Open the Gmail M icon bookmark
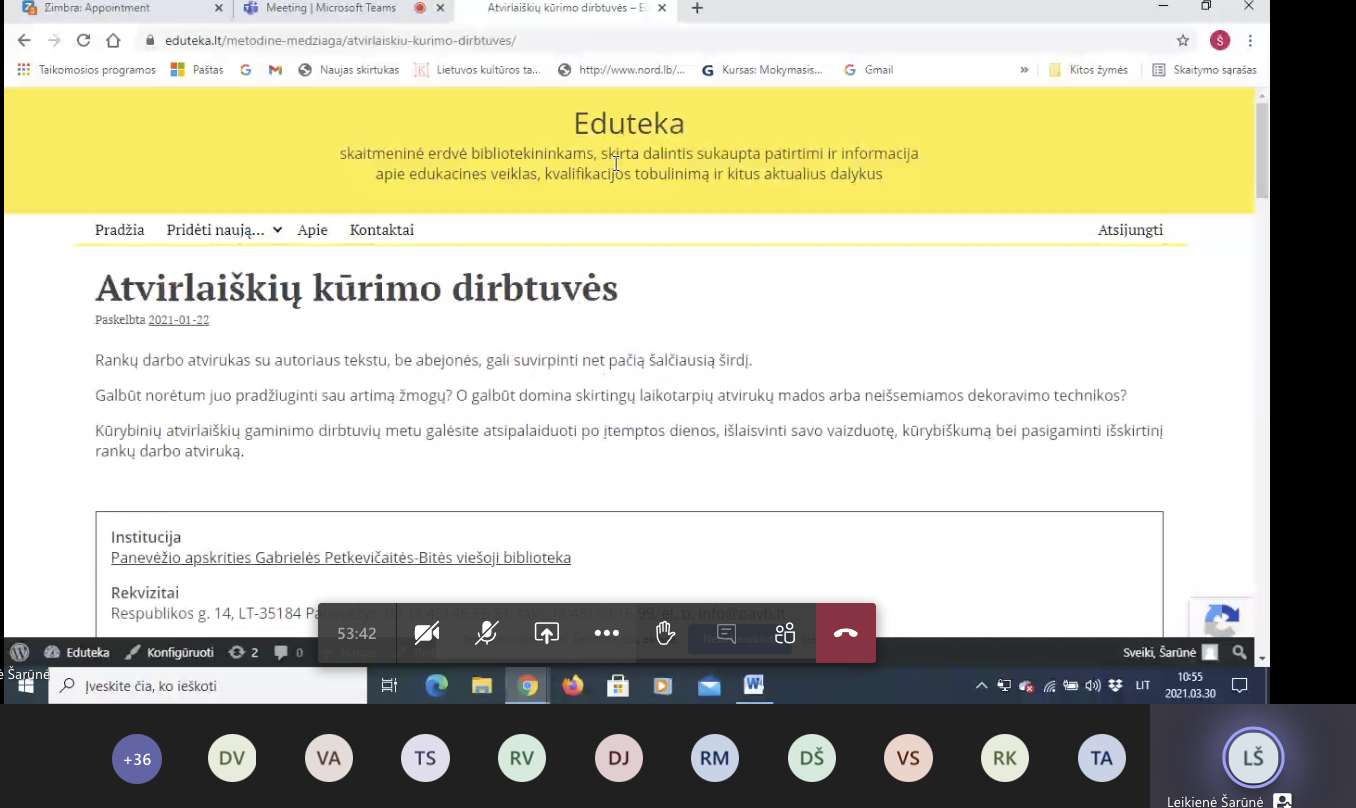This screenshot has width=1356, height=808. pos(276,70)
